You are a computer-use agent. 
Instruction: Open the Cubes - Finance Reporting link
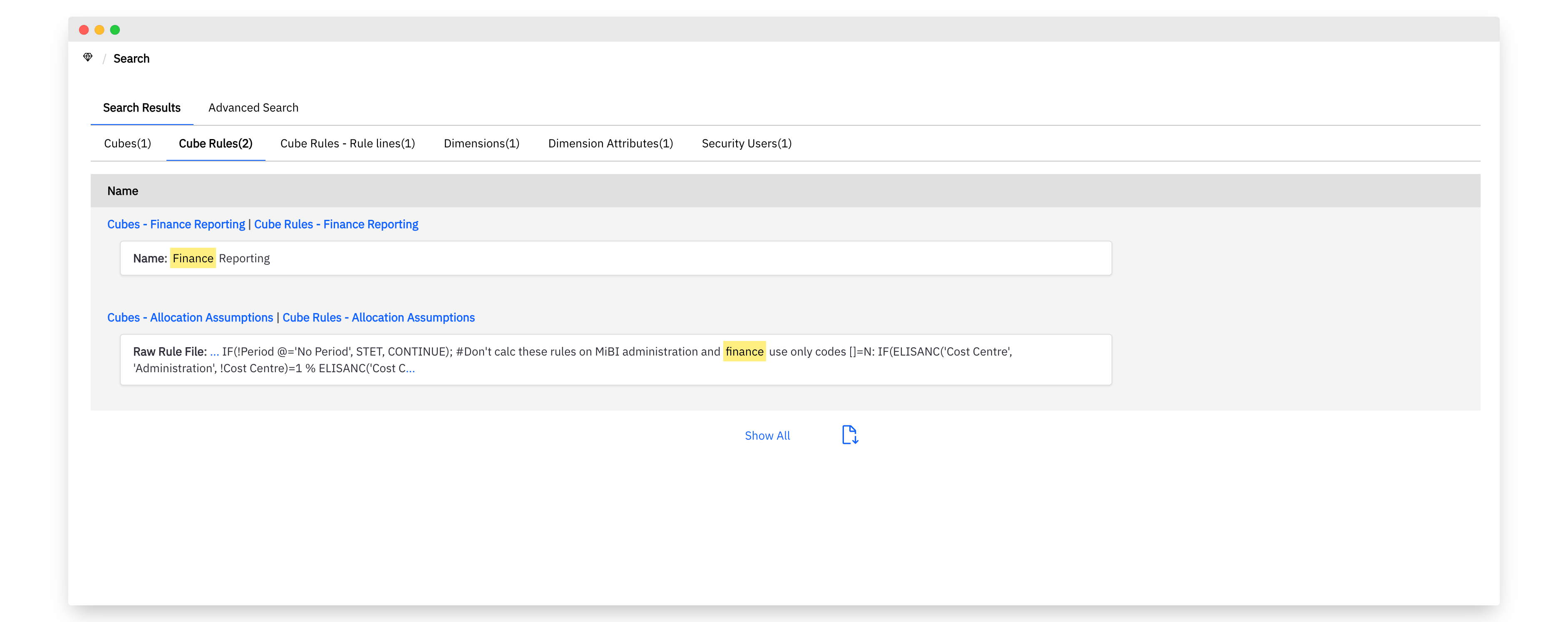176,224
